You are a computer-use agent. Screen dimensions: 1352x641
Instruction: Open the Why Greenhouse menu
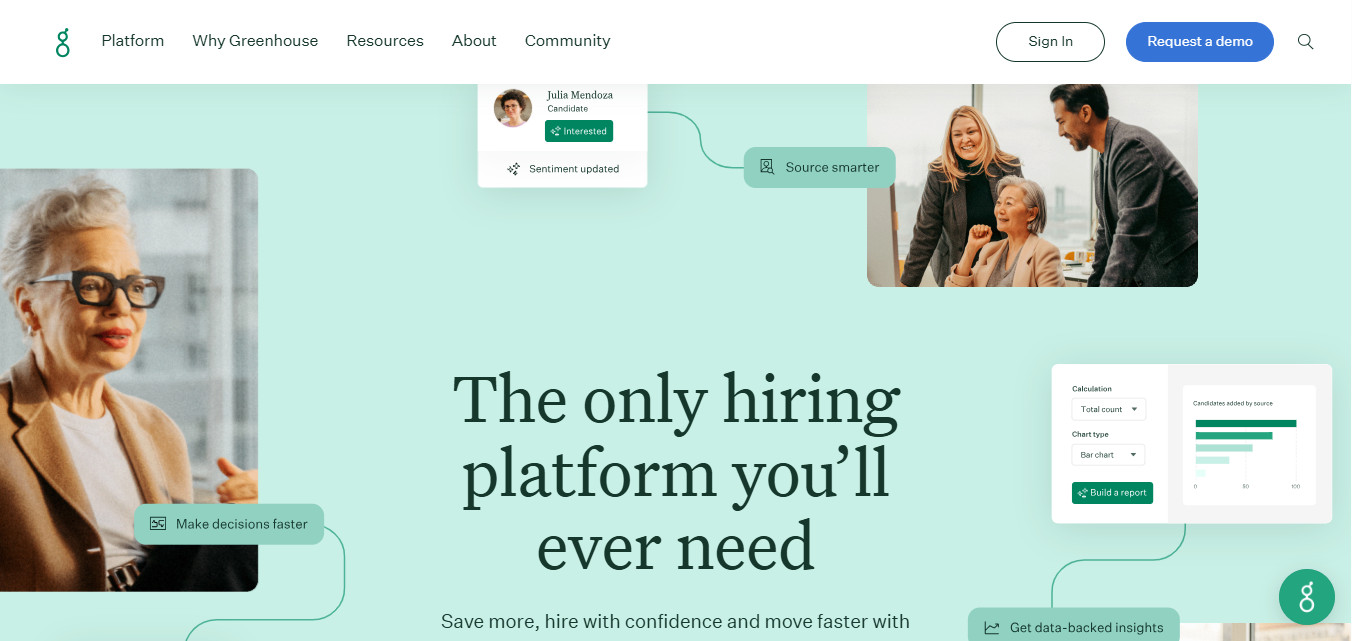[255, 41]
